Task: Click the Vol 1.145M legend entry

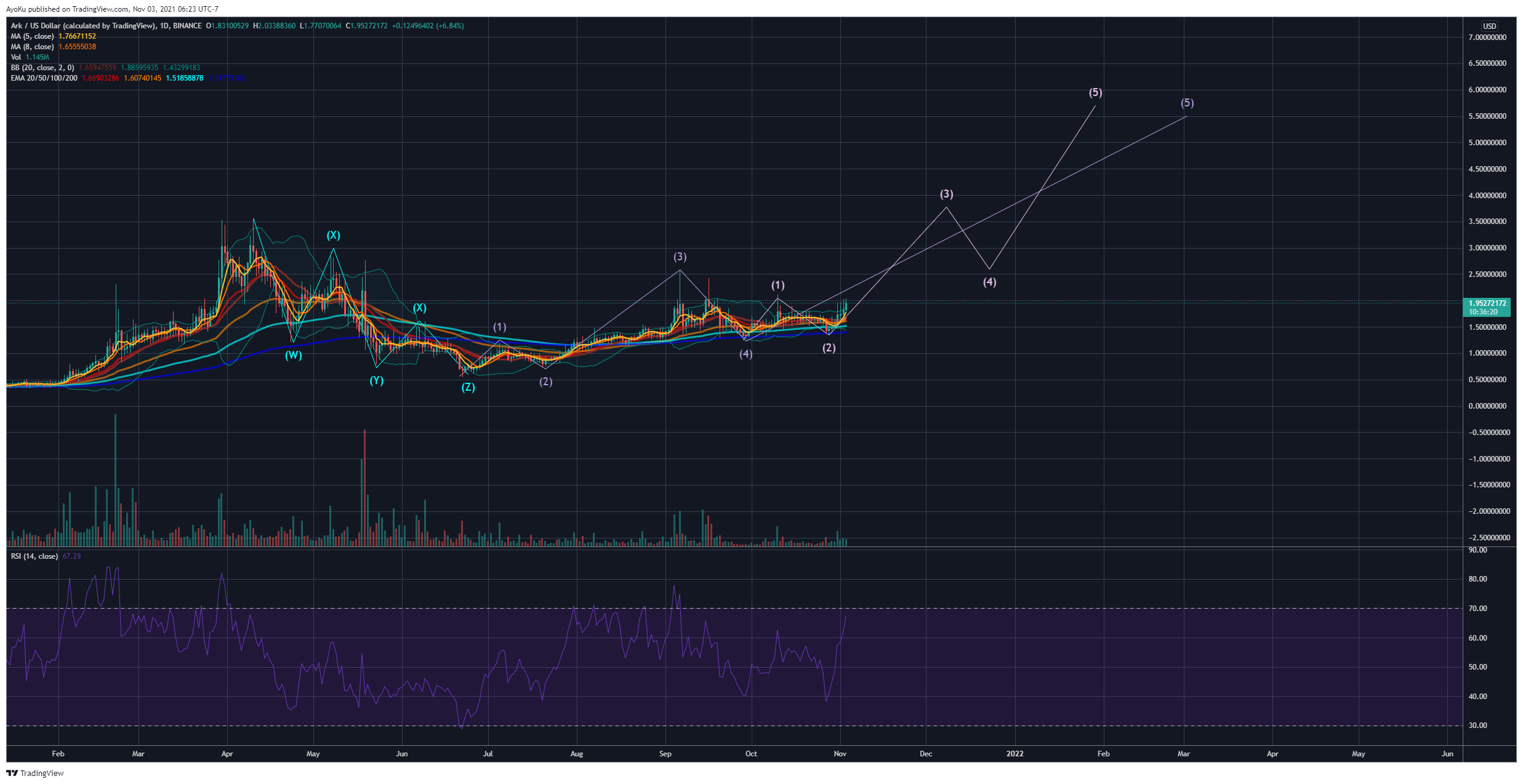Action: [x=30, y=57]
